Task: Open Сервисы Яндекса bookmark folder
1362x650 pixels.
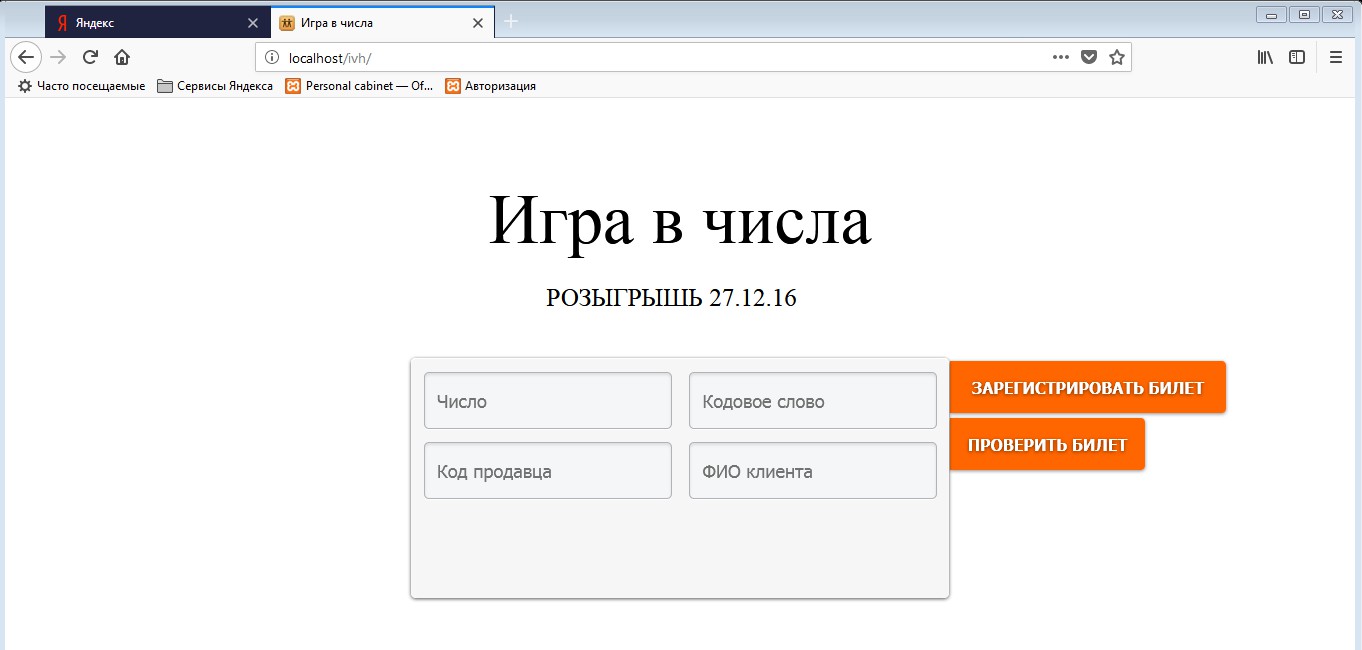Action: coord(215,86)
